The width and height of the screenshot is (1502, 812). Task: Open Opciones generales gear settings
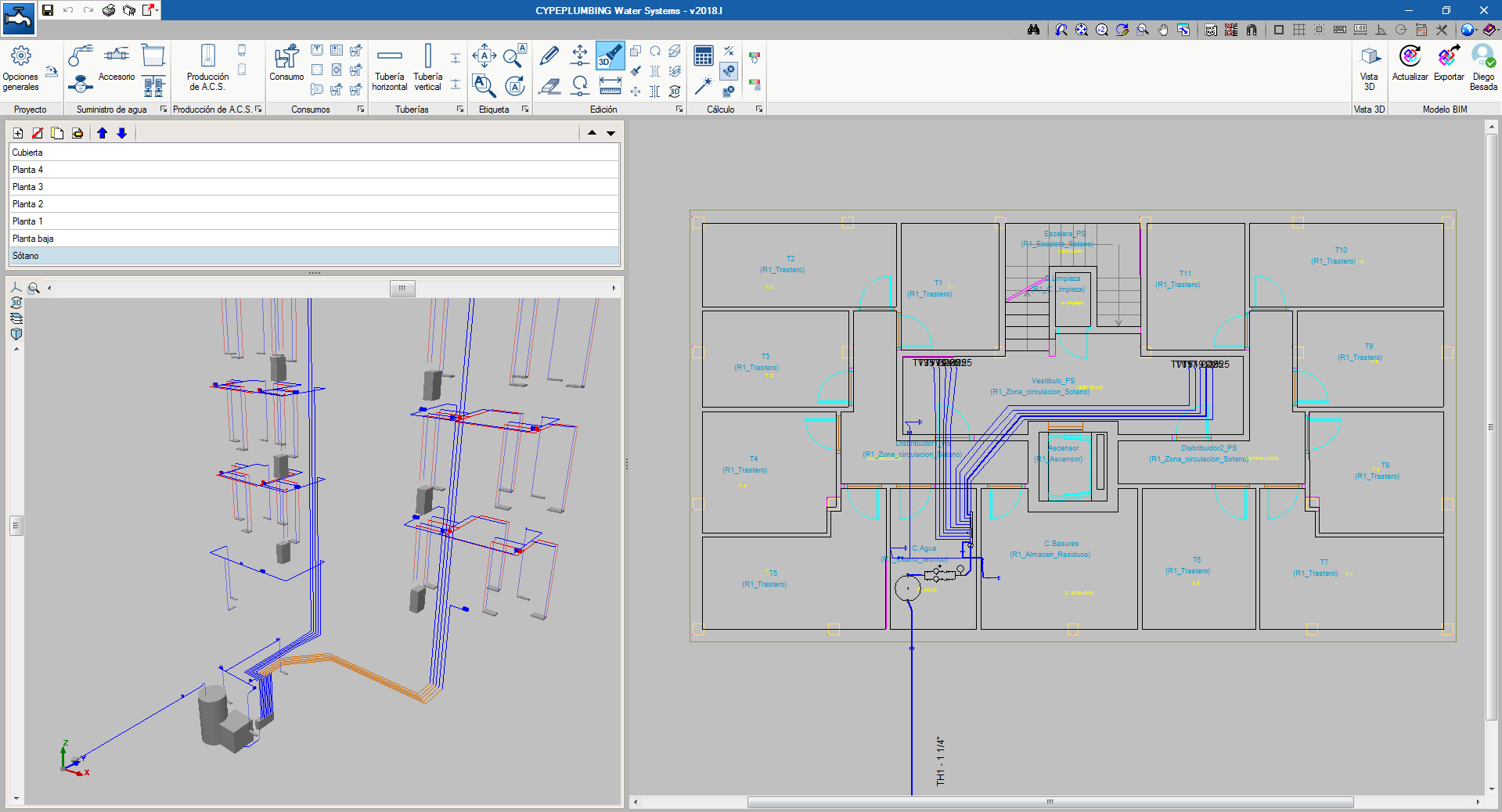(x=20, y=68)
